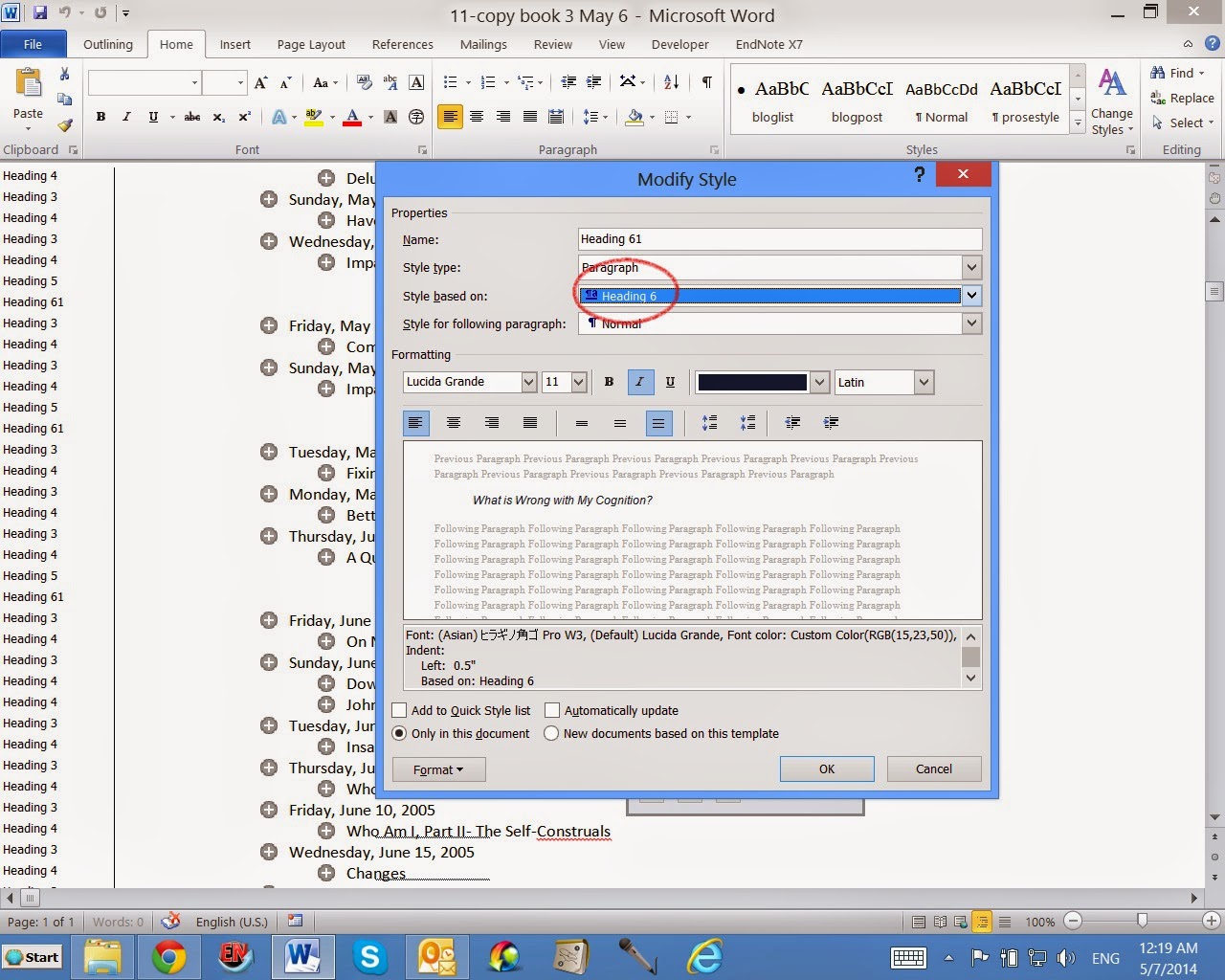The height and width of the screenshot is (980, 1225).
Task: Open the Latin script dropdown
Action: (924, 382)
